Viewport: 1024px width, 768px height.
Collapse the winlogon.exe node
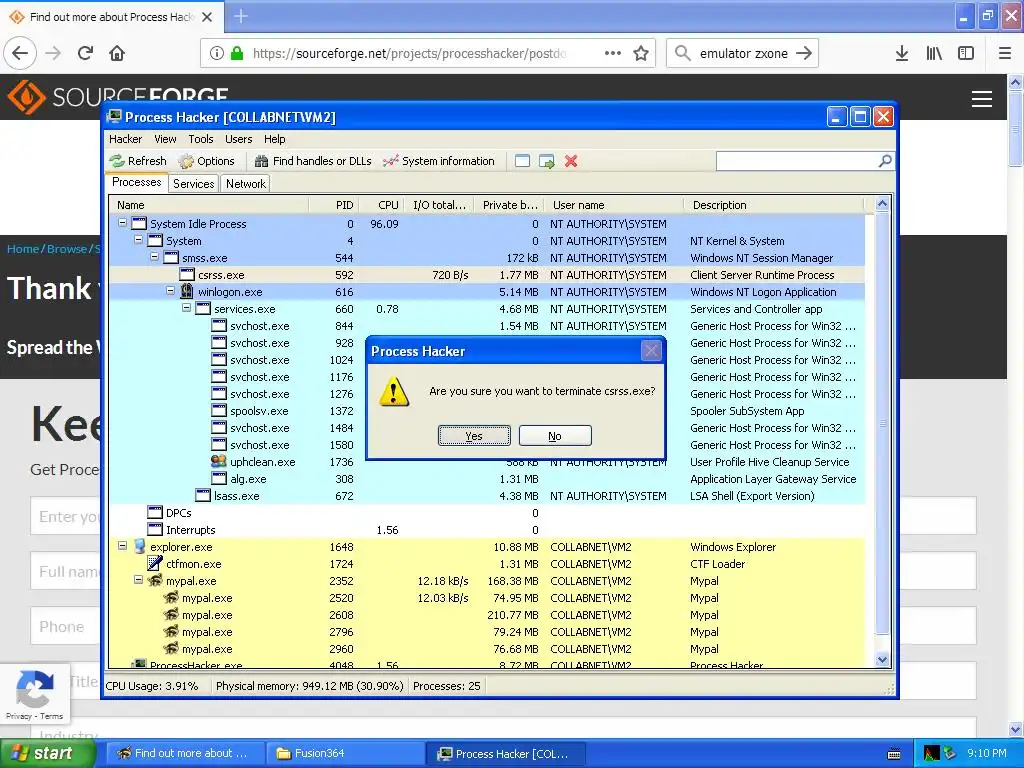coord(170,291)
